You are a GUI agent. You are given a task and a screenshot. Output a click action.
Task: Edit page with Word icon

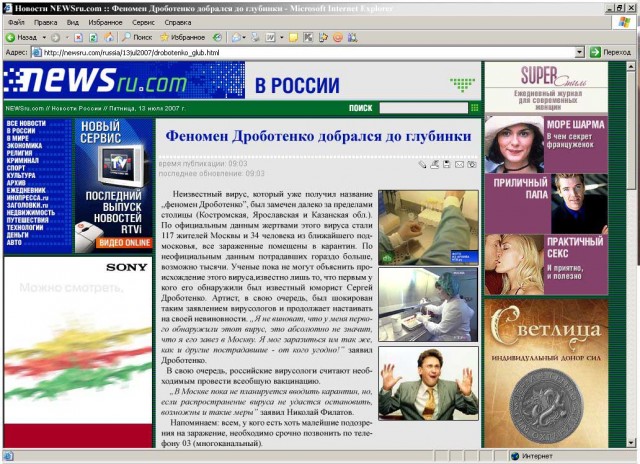(x=270, y=38)
